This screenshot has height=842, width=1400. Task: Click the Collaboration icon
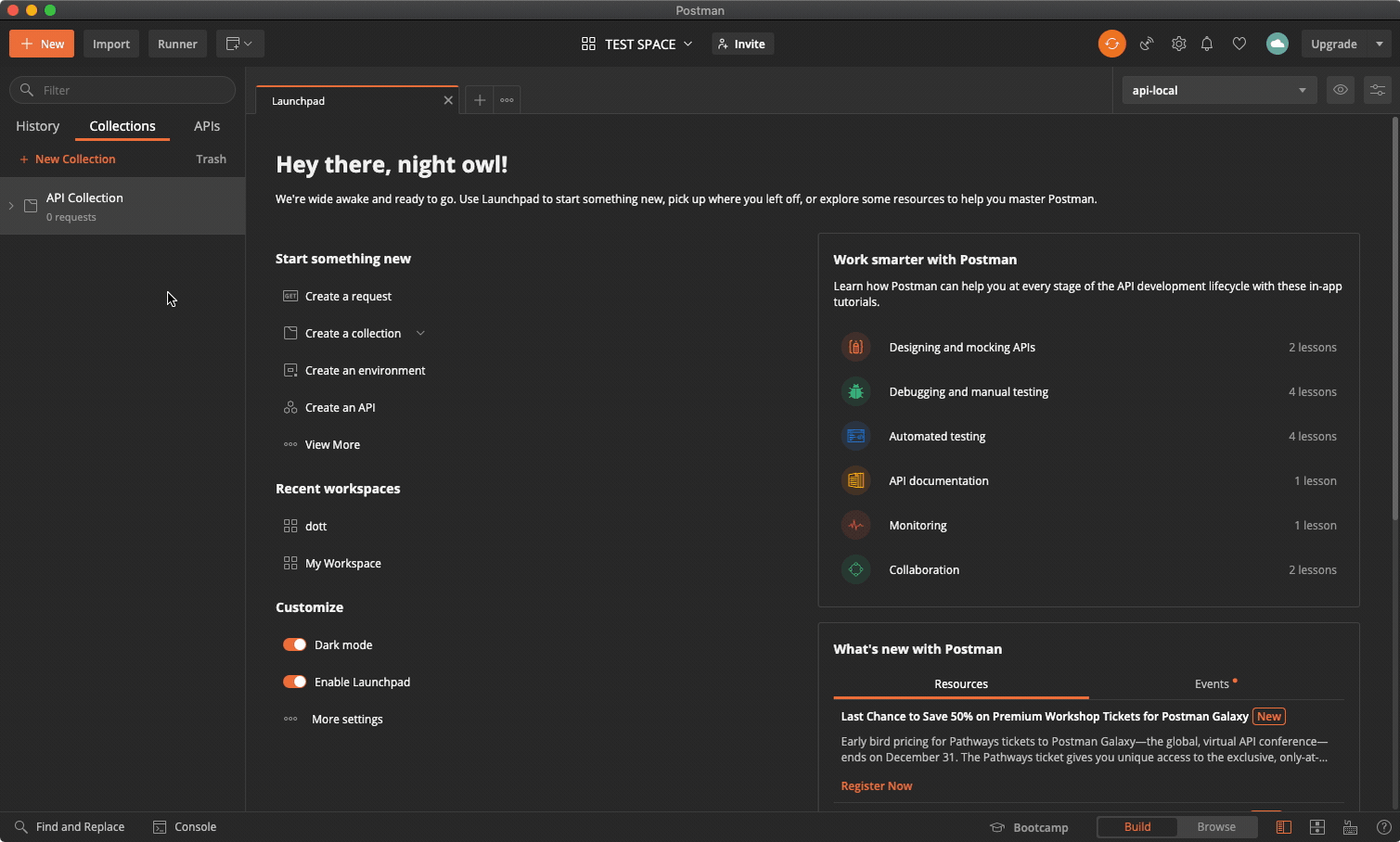pos(855,569)
